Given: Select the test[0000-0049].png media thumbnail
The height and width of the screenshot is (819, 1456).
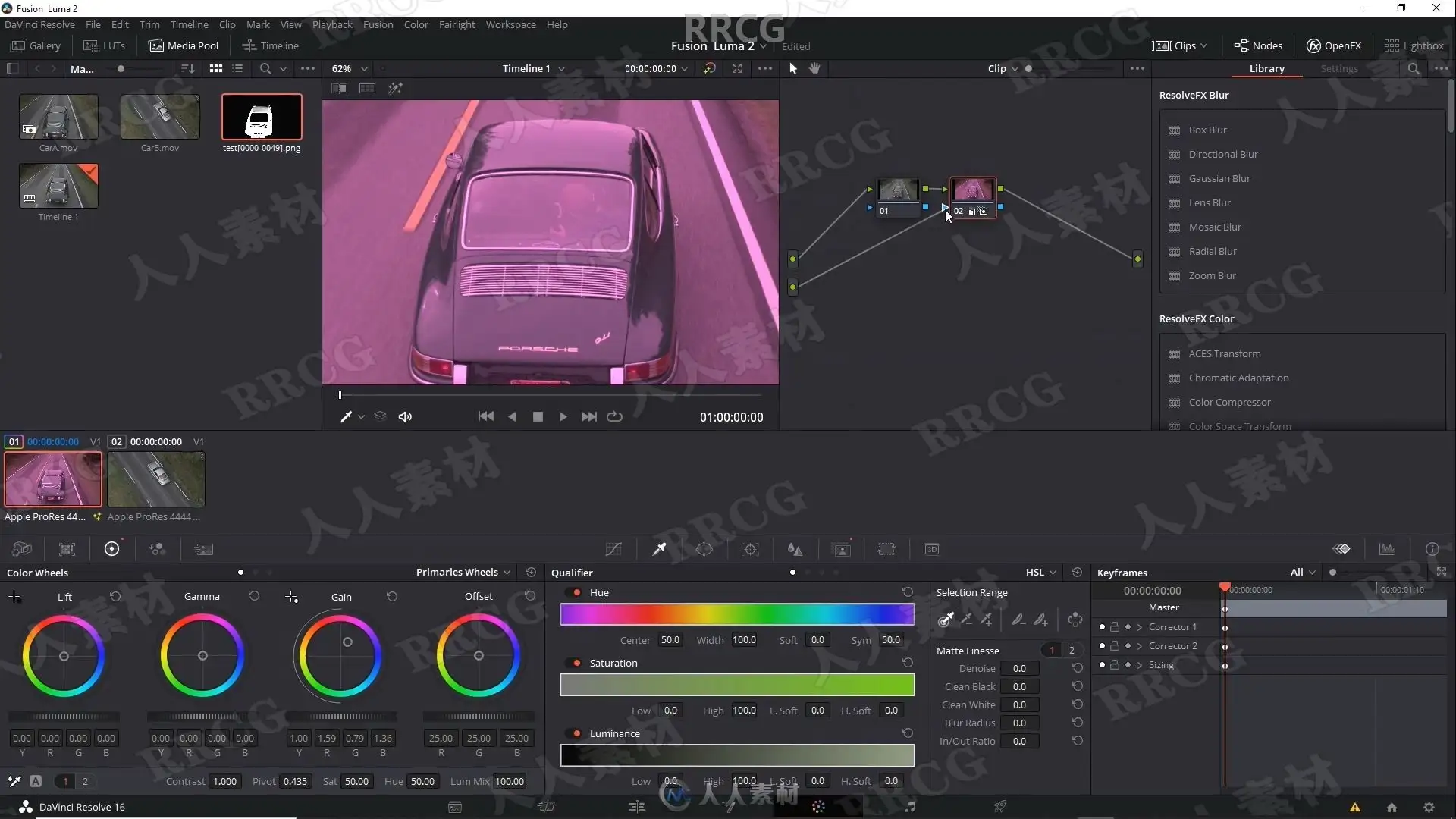Looking at the screenshot, I should point(262,117).
